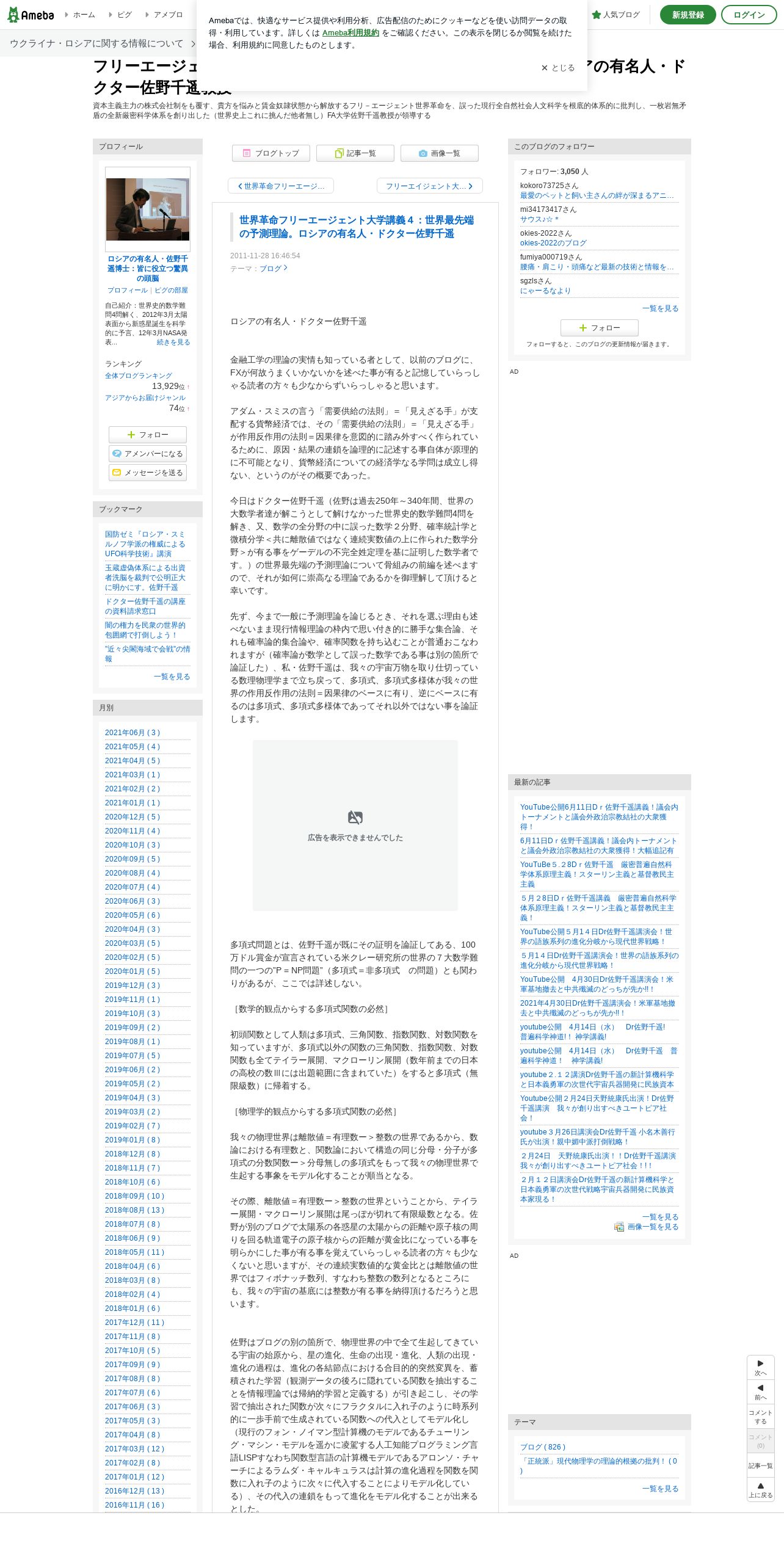This screenshot has height=1568, width=784.
Task: Open the 画像一覧 tab
Action: click(440, 153)
